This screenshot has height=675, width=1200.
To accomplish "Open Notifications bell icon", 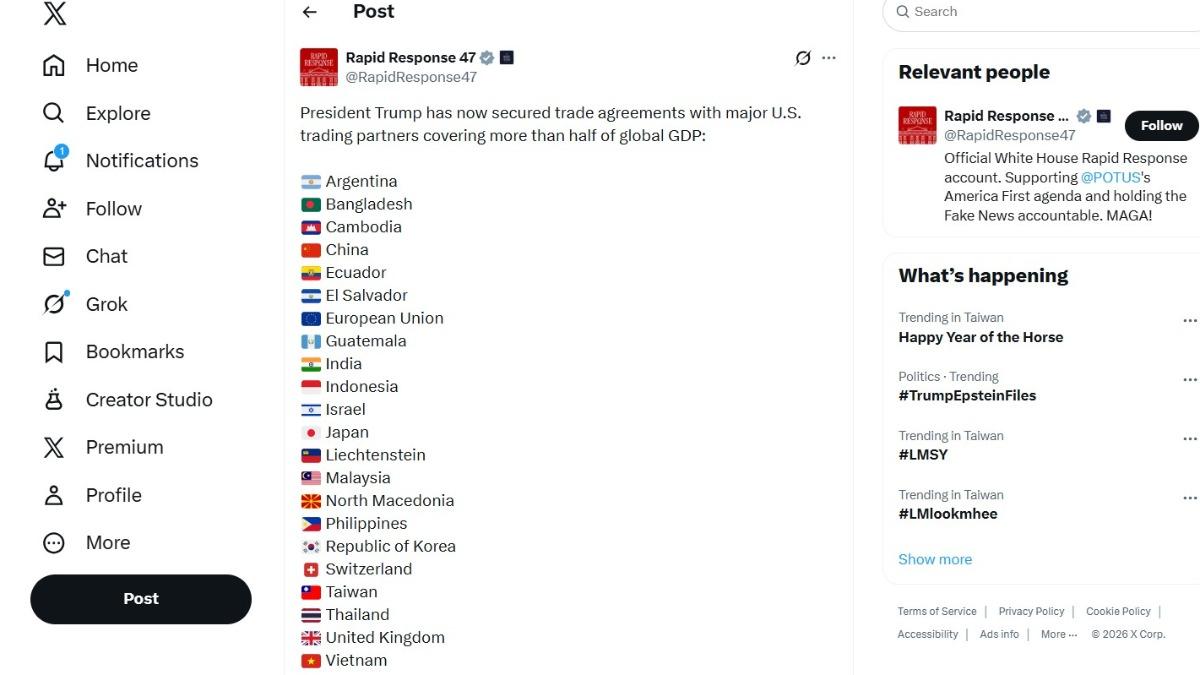I will (x=54, y=160).
